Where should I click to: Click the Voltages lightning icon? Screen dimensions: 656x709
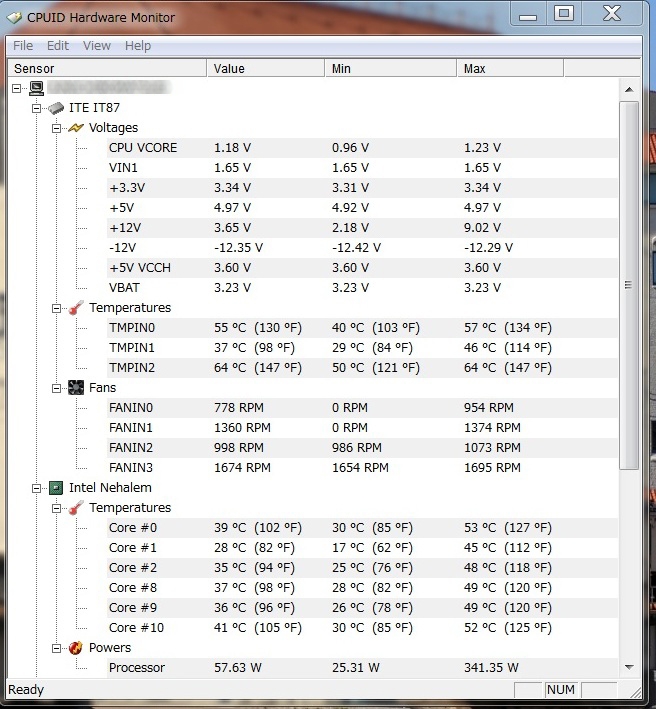(x=76, y=128)
